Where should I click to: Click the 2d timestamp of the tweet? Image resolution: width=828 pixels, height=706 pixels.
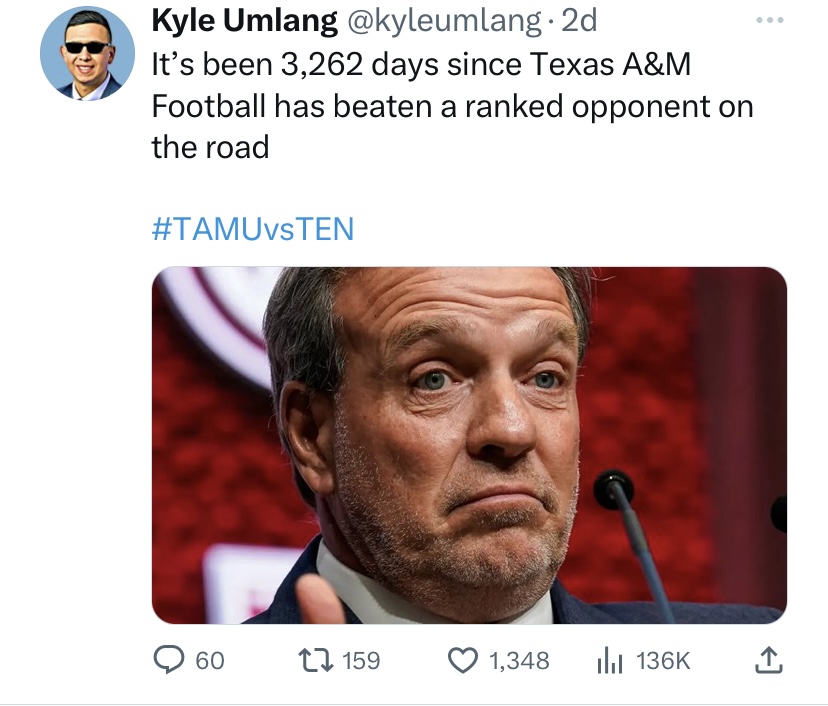click(x=580, y=21)
